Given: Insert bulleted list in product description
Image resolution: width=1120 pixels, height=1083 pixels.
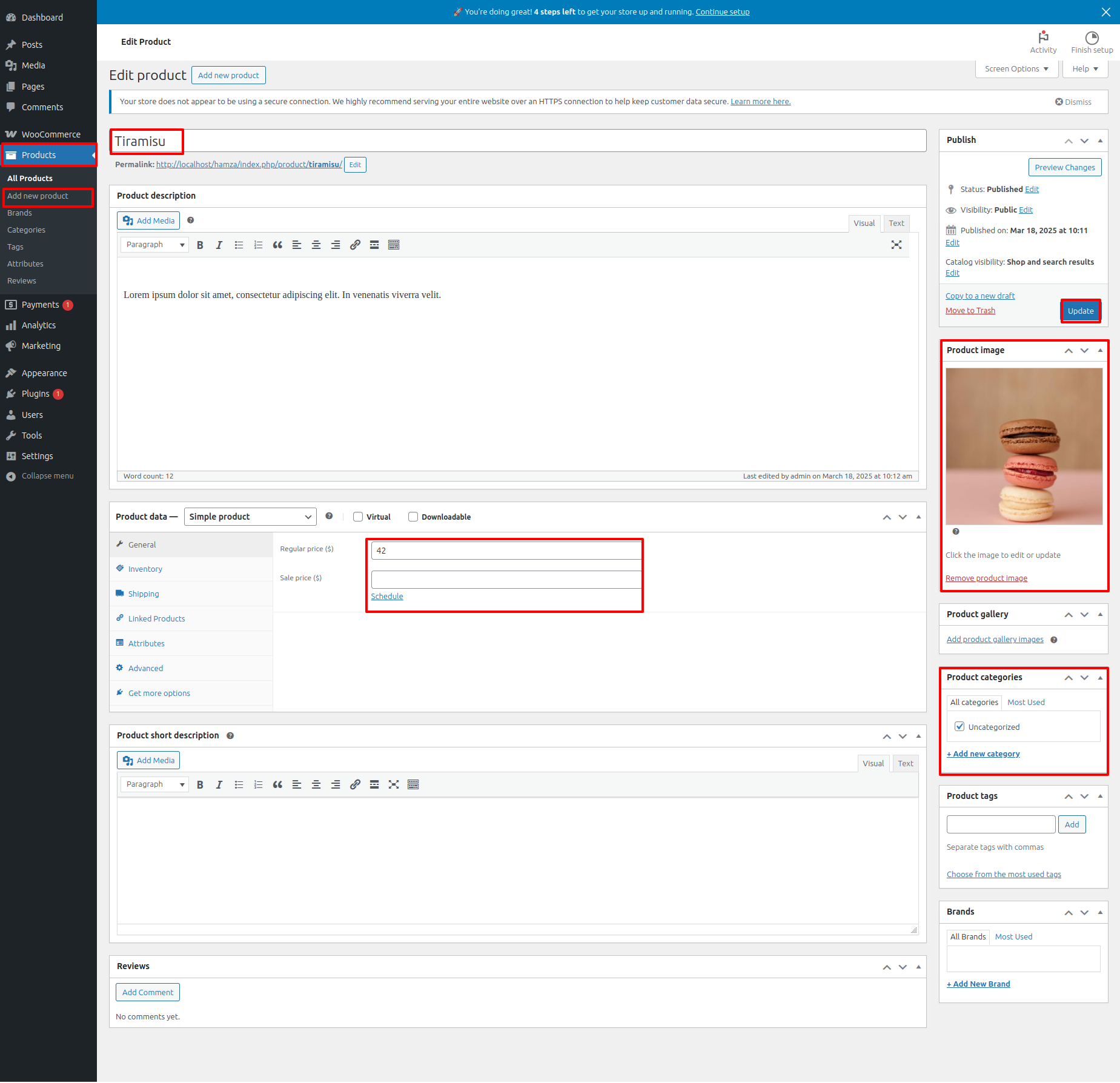Looking at the screenshot, I should [x=239, y=245].
